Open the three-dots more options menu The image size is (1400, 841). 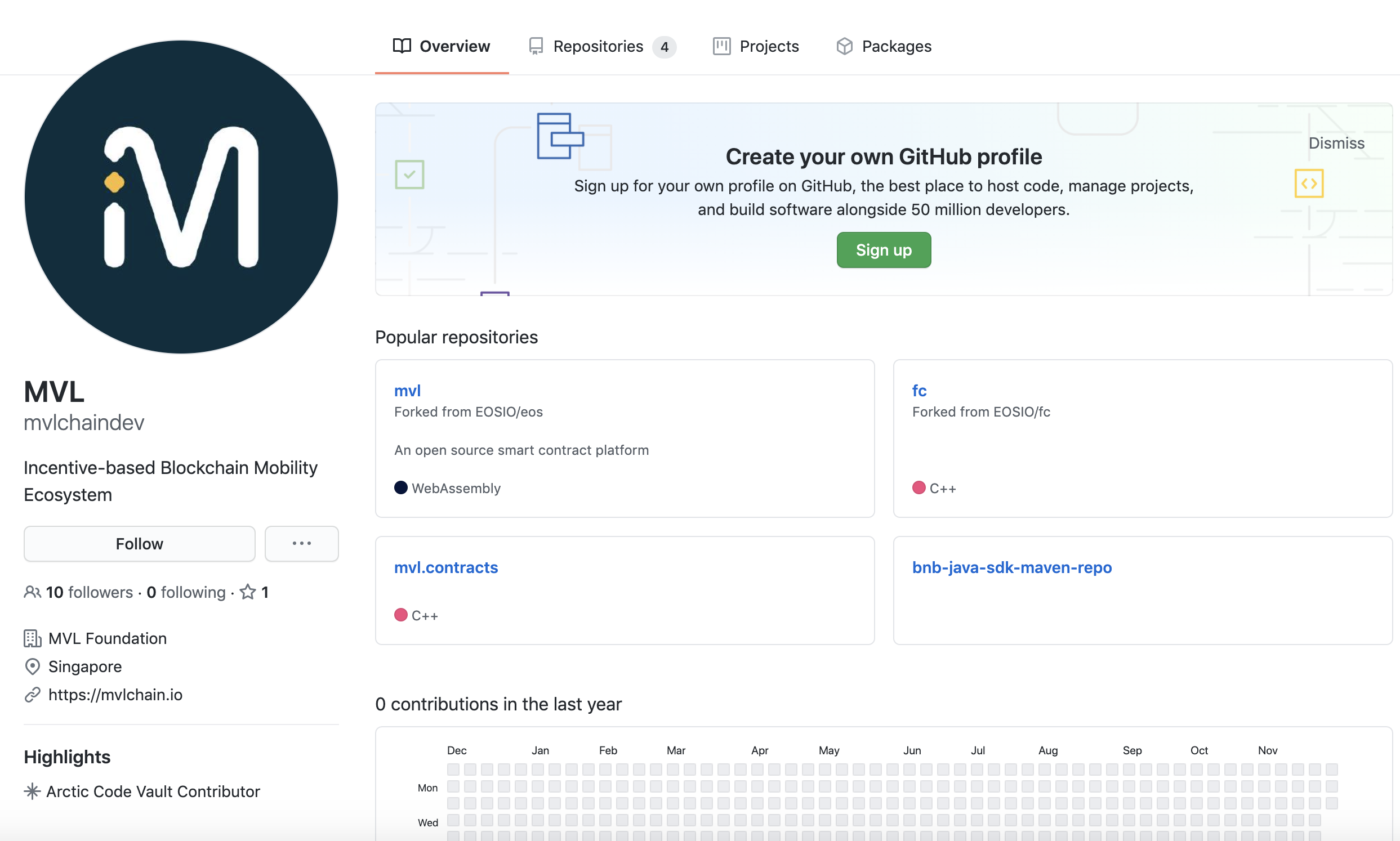(x=301, y=543)
